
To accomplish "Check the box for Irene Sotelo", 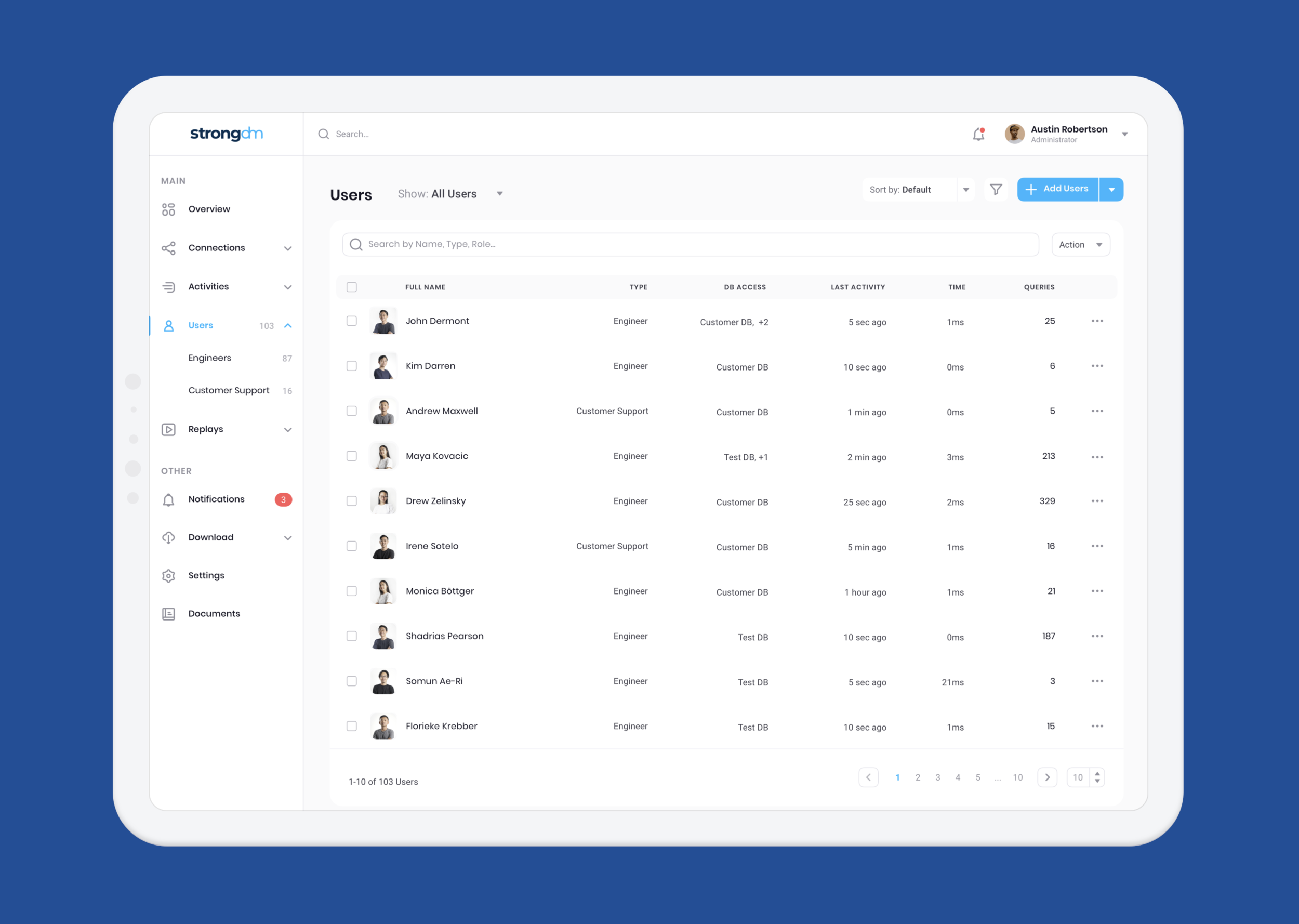I will coord(351,546).
